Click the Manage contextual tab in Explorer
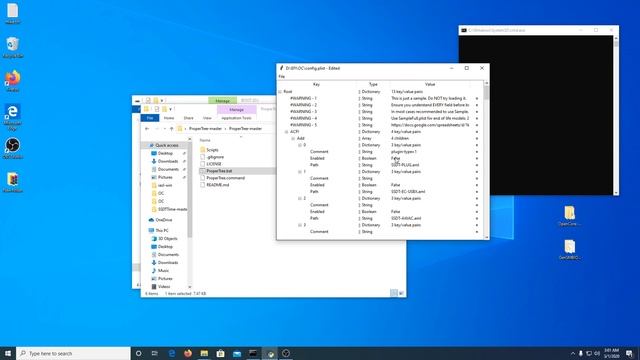 coord(236,110)
